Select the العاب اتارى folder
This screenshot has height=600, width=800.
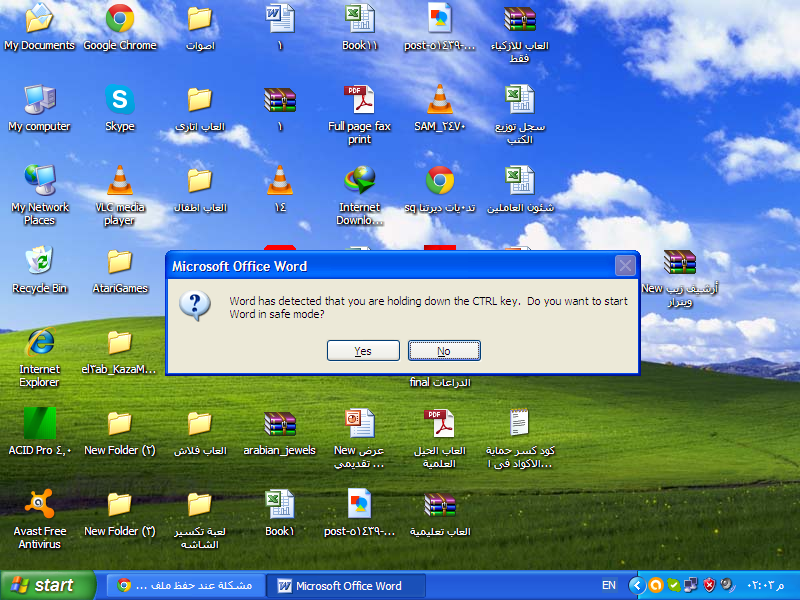coord(200,108)
